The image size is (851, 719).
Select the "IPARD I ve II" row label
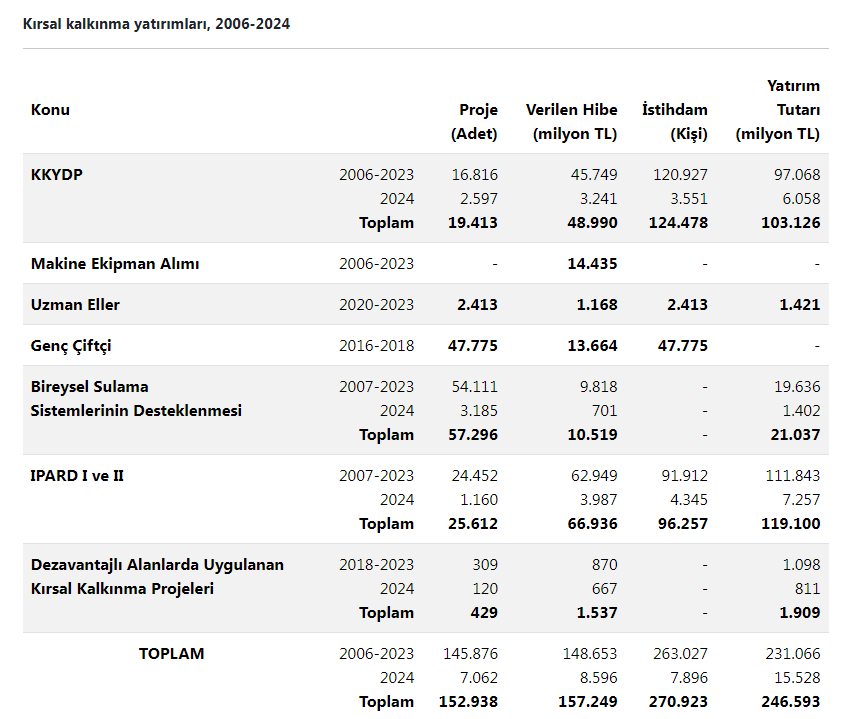[x=77, y=476]
